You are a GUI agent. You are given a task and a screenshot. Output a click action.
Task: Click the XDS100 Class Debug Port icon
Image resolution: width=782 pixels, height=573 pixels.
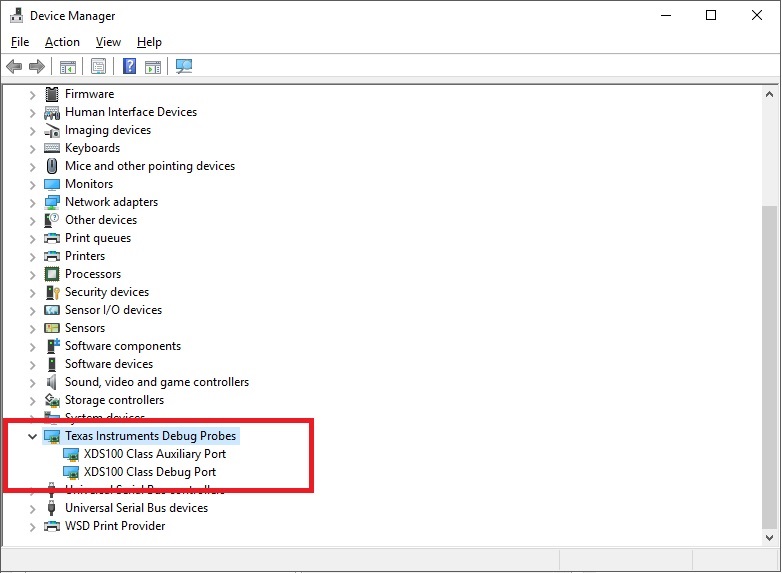point(71,472)
